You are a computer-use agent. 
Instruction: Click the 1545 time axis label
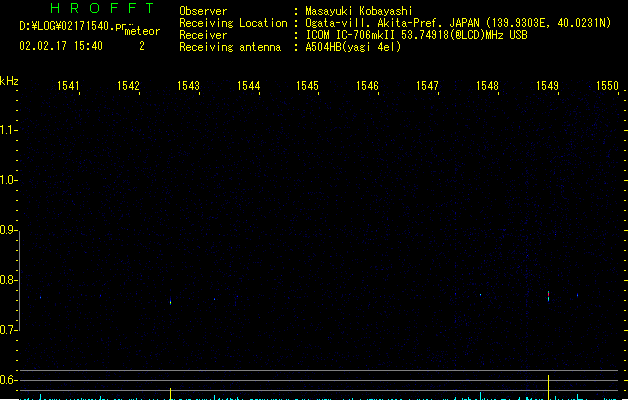click(307, 86)
